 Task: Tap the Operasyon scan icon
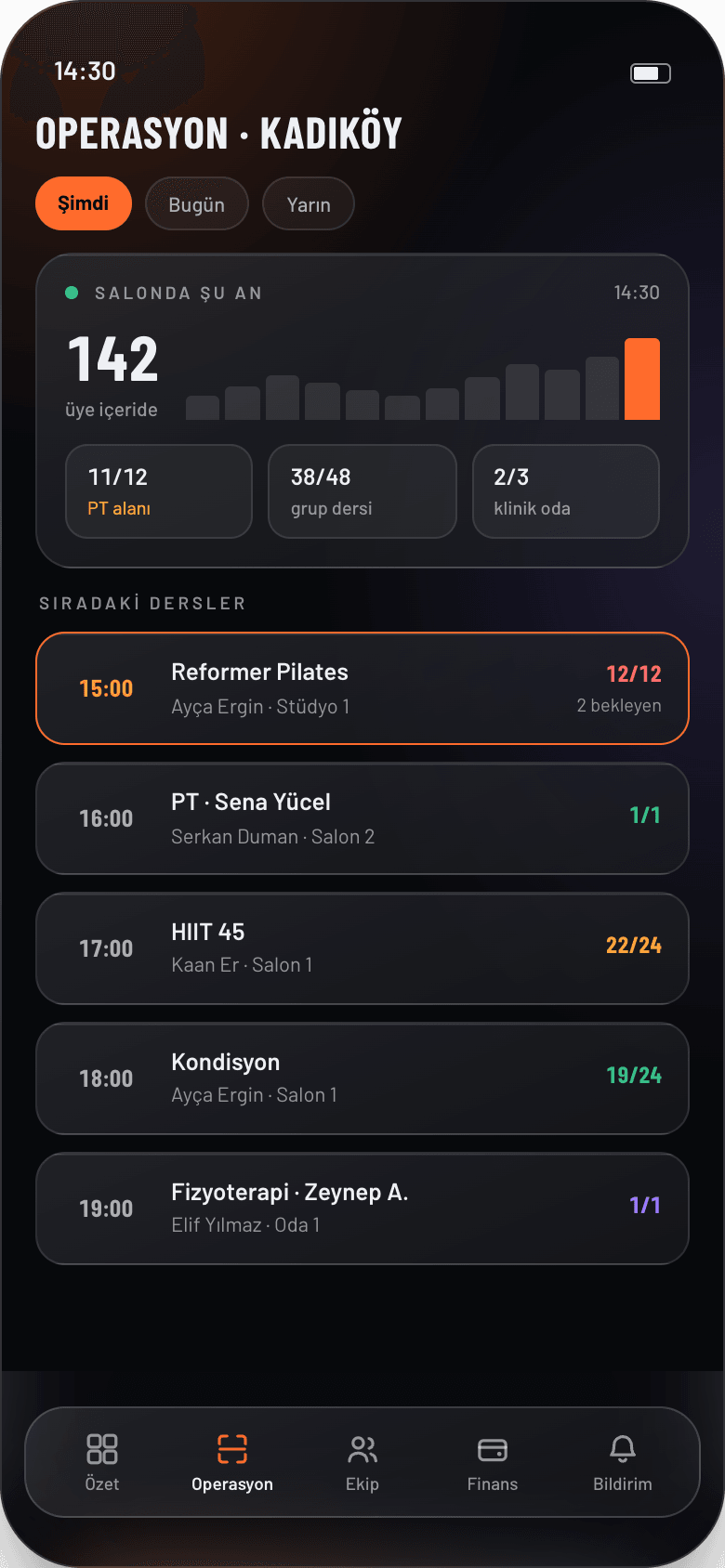coord(232,1449)
